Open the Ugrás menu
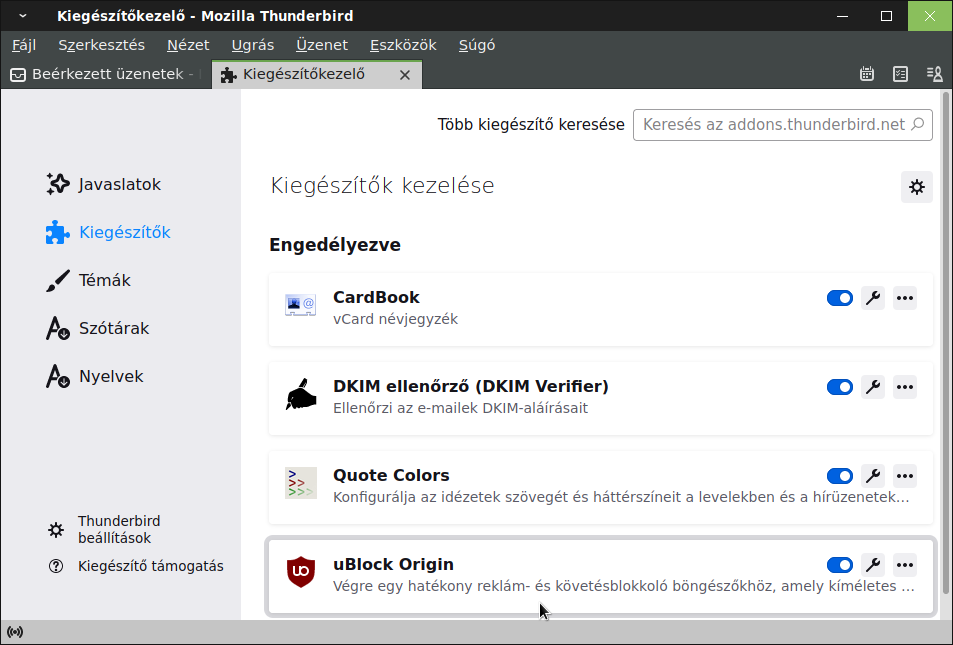953x645 pixels. 253,45
